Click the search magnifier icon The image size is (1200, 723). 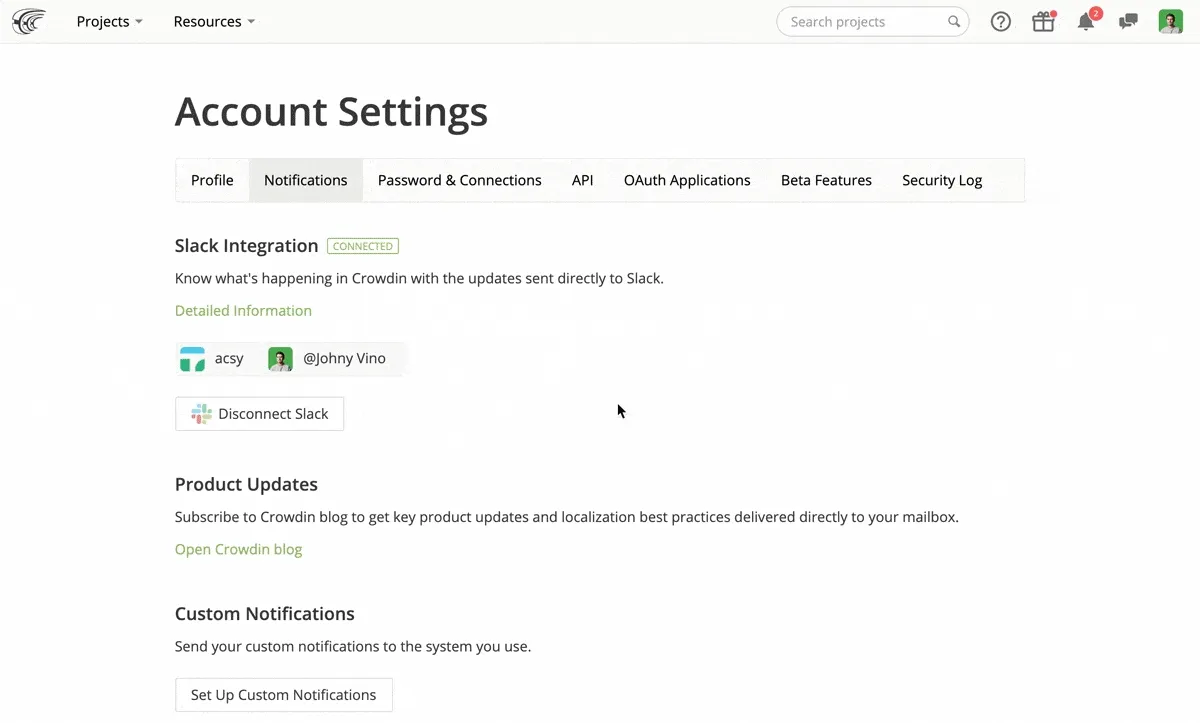click(954, 22)
